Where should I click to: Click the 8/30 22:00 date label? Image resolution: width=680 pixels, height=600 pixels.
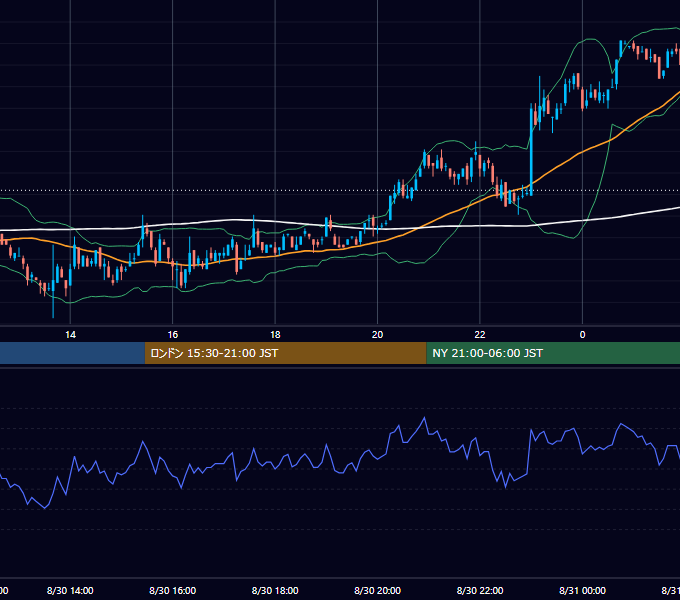480,590
